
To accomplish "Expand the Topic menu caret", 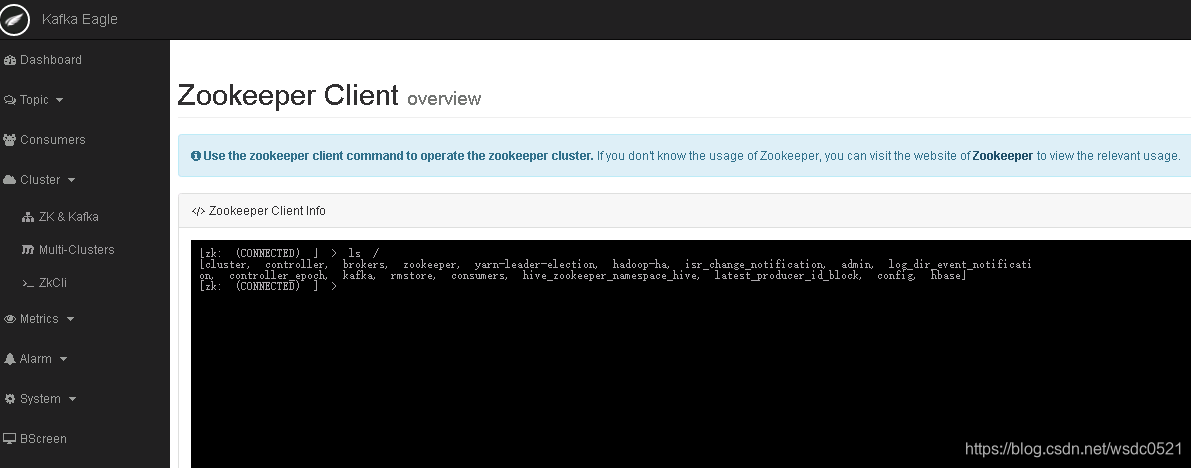I will (60, 100).
